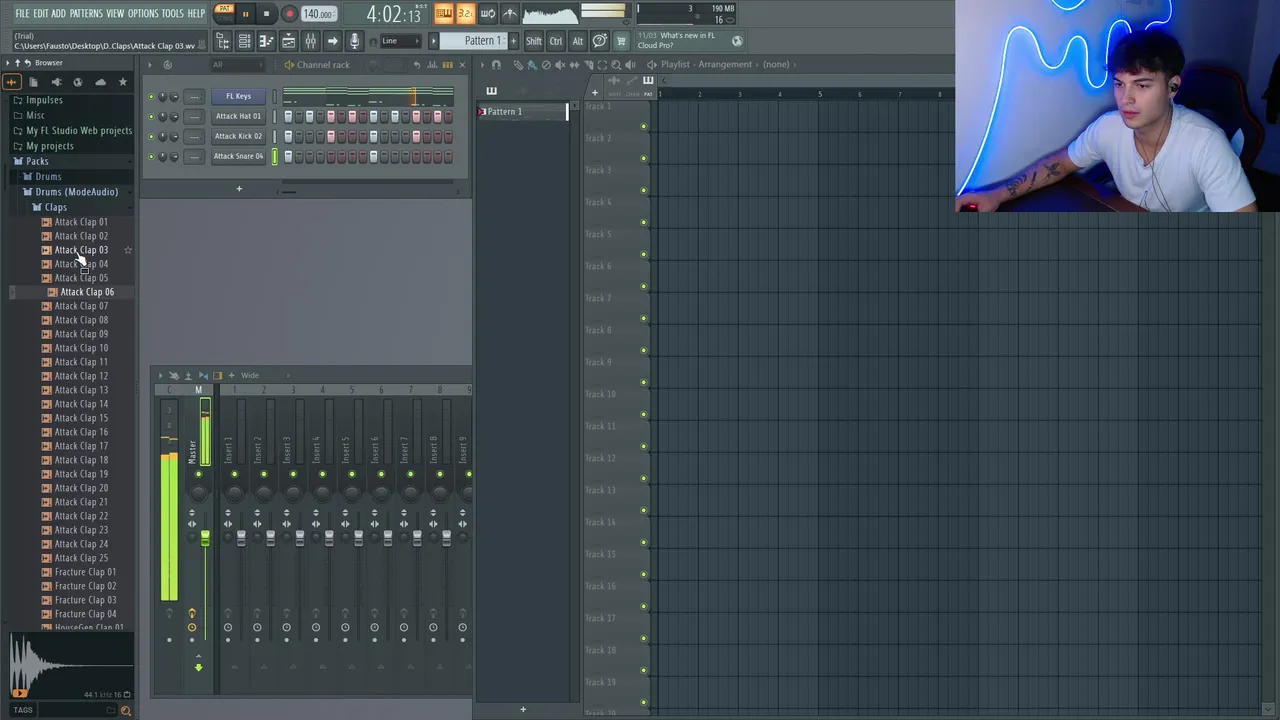The height and width of the screenshot is (720, 1280).
Task: Mute the FL Keys channel LED
Action: 151,97
